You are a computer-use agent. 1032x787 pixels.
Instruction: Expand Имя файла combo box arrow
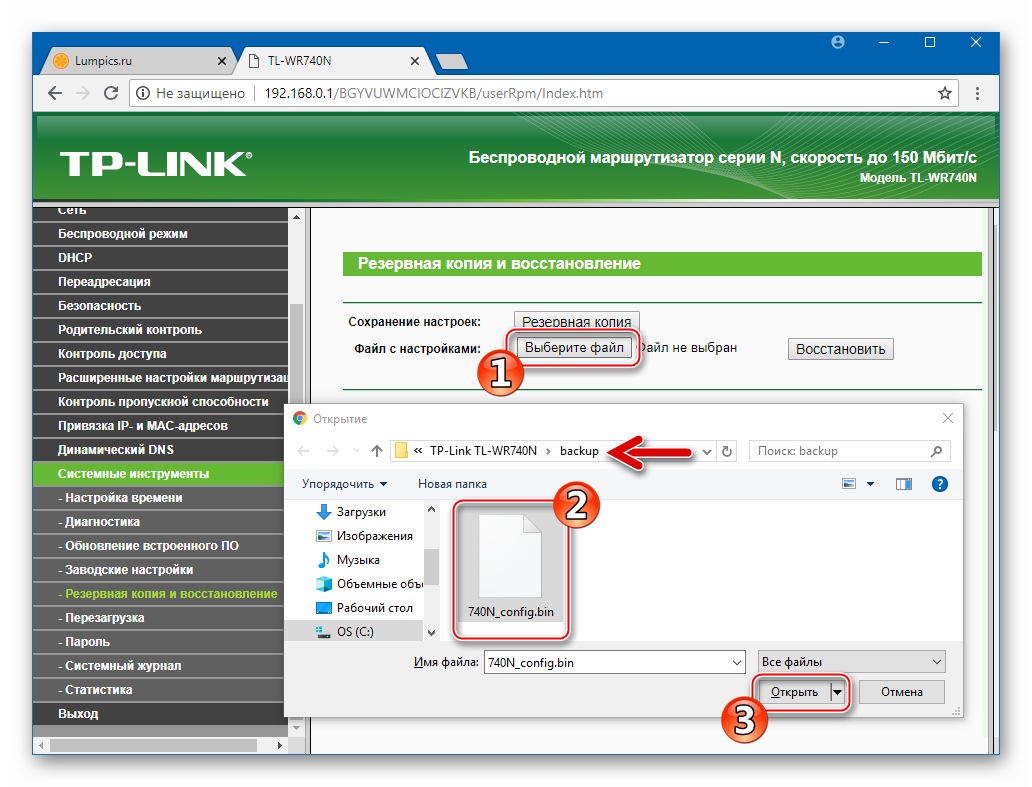(737, 663)
